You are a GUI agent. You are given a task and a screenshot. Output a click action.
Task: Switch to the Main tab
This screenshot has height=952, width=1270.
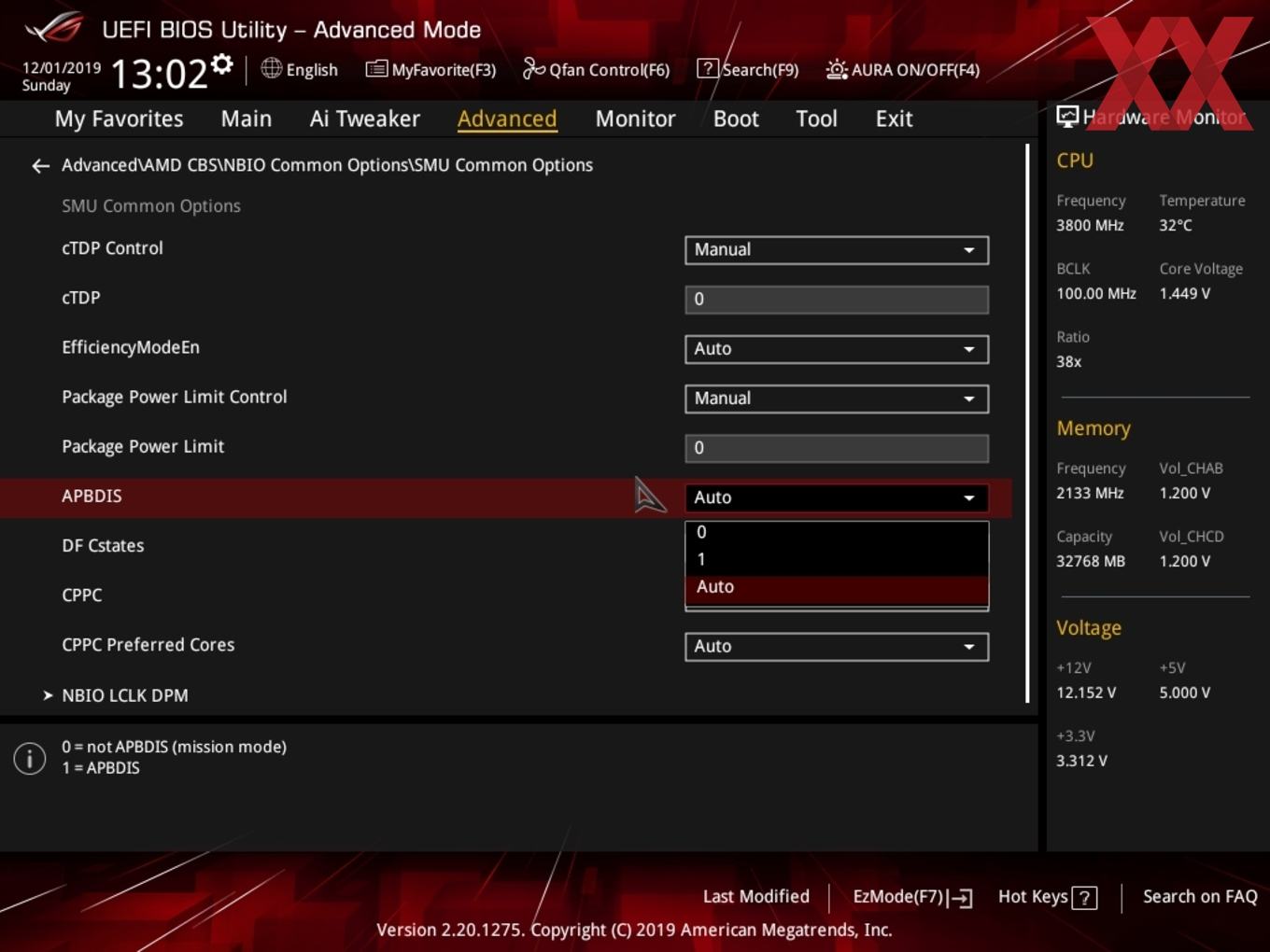coord(247,119)
